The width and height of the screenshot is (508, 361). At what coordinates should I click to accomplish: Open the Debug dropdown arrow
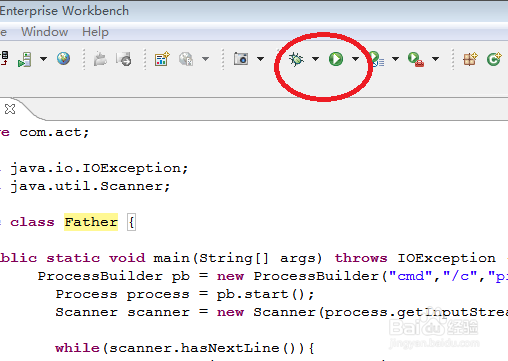pyautogui.click(x=315, y=59)
